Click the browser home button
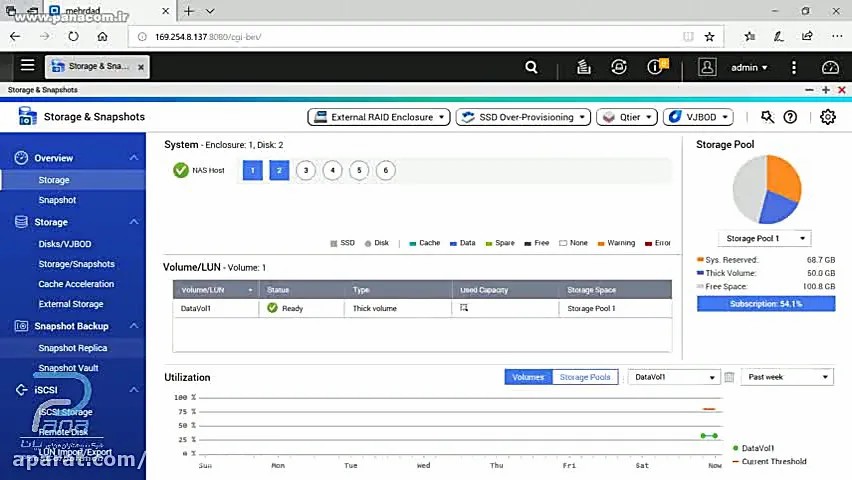 pos(102,36)
